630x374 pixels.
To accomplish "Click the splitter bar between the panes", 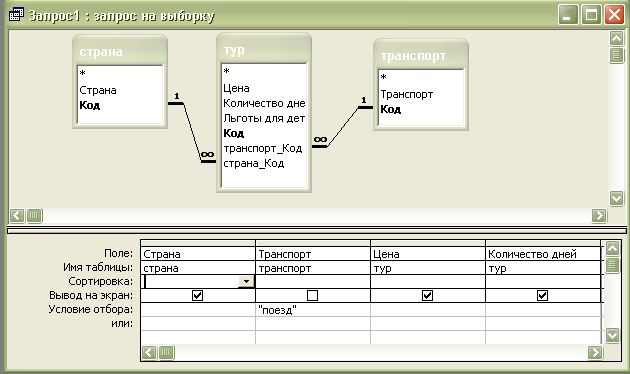I will (x=317, y=231).
